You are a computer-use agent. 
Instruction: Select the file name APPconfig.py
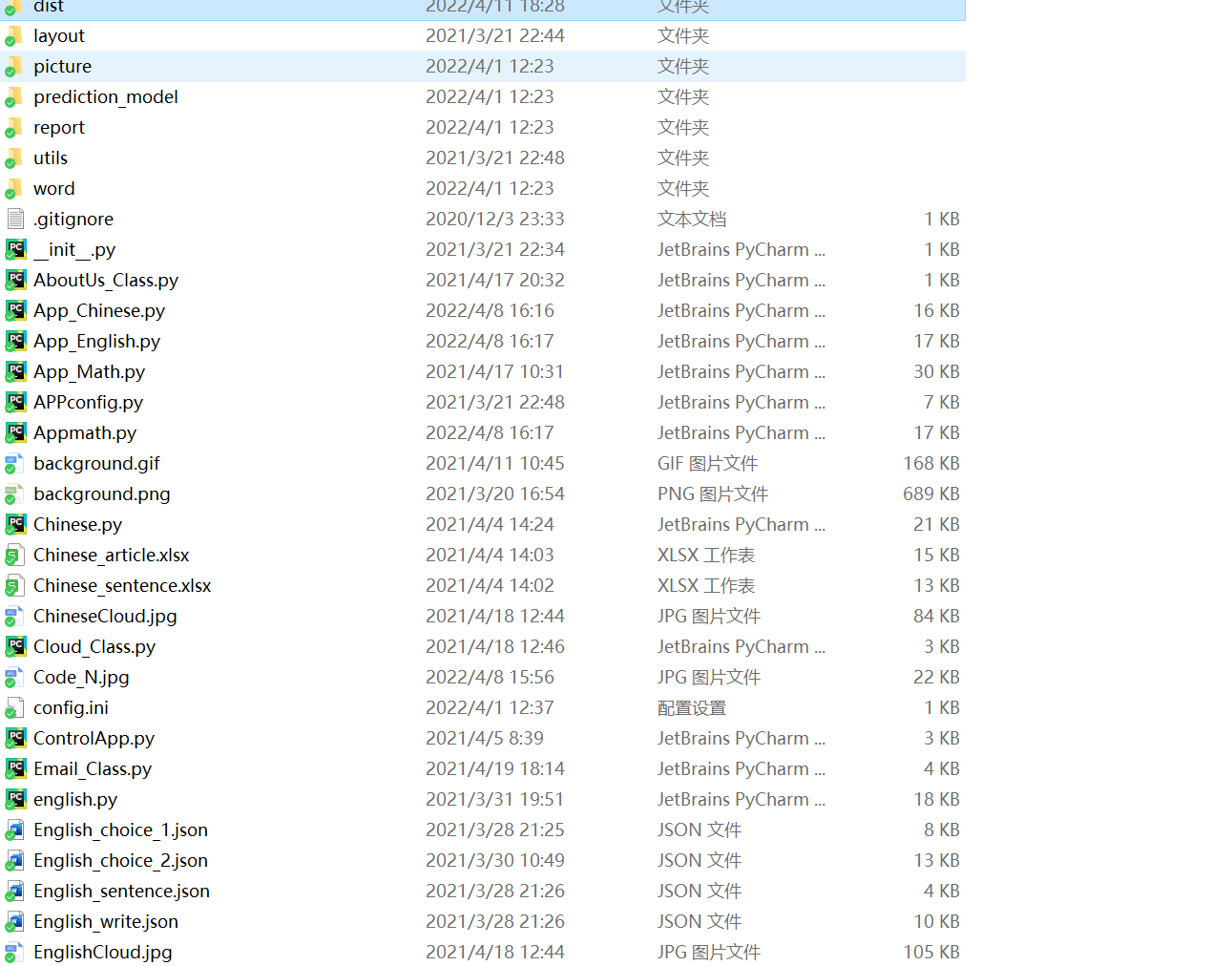[x=89, y=403]
